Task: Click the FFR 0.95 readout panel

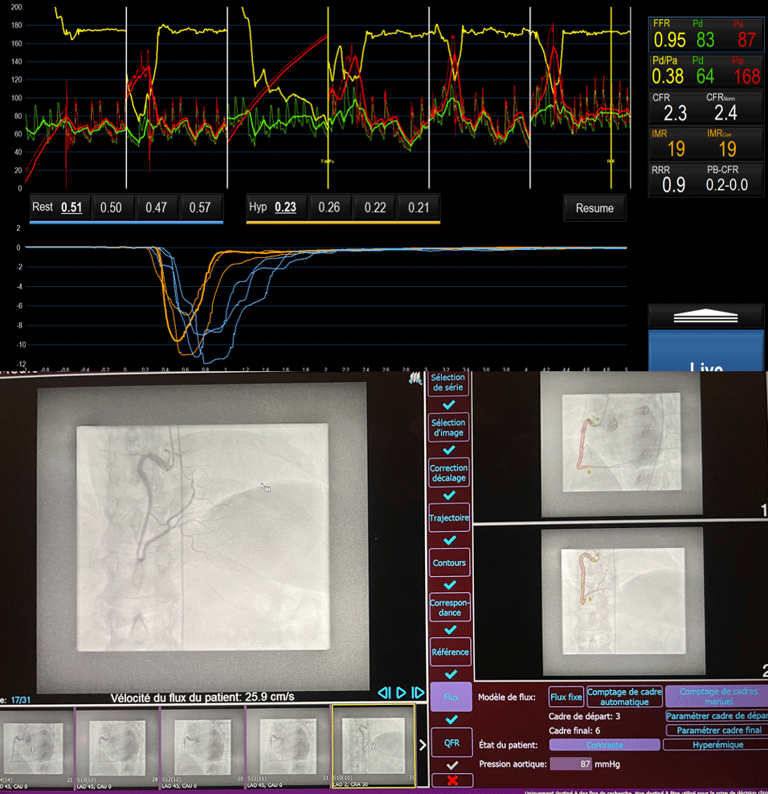Action: pyautogui.click(x=706, y=34)
